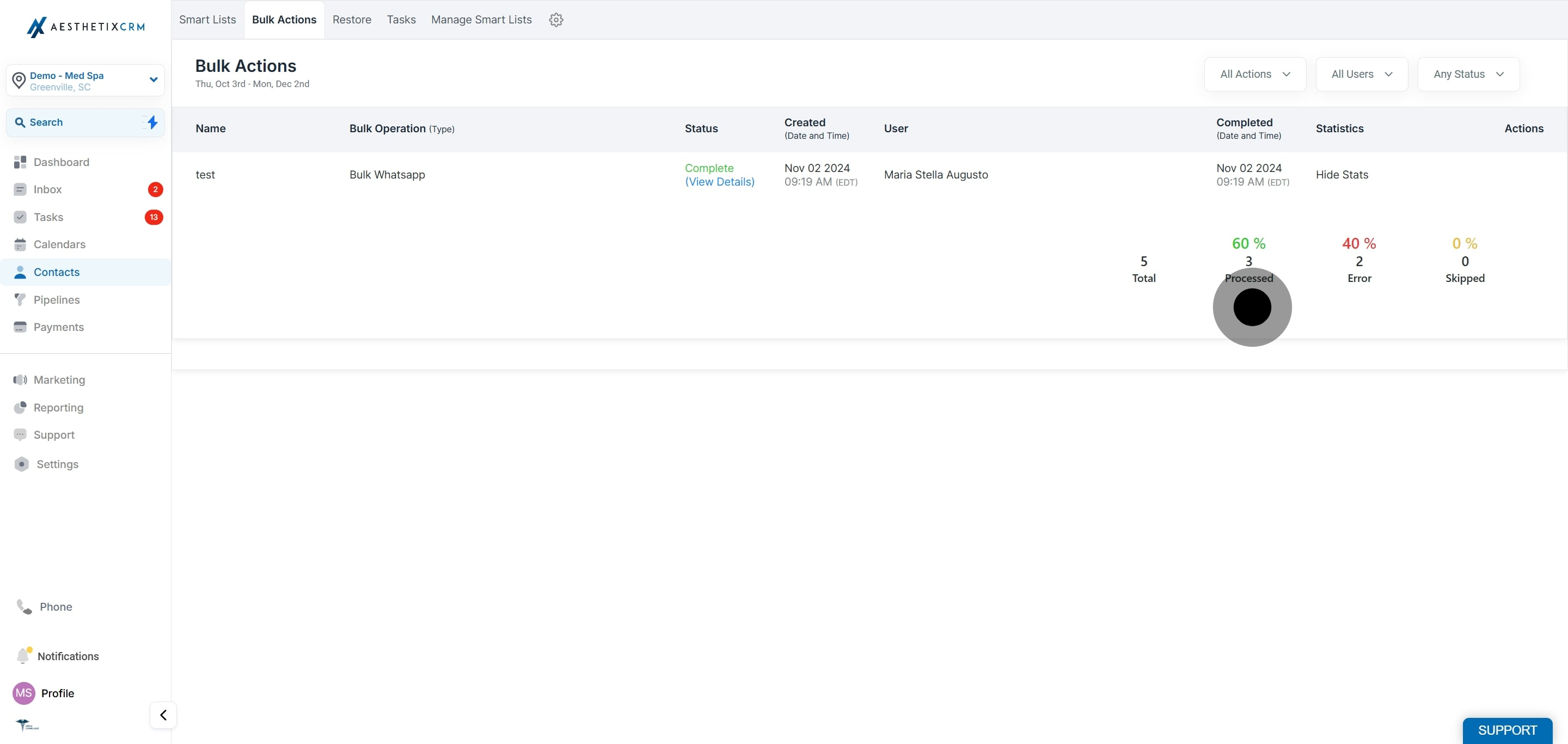Viewport: 1568px width, 744px height.
Task: Click the Notifications bell icon
Action: click(x=23, y=656)
